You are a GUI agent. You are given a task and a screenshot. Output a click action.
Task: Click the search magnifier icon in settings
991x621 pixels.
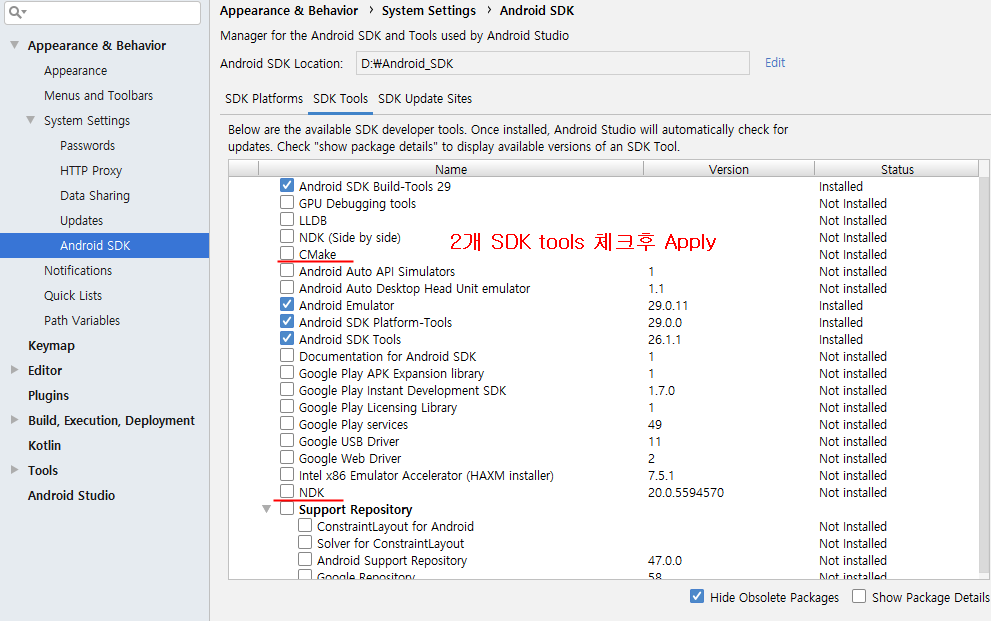[15, 12]
